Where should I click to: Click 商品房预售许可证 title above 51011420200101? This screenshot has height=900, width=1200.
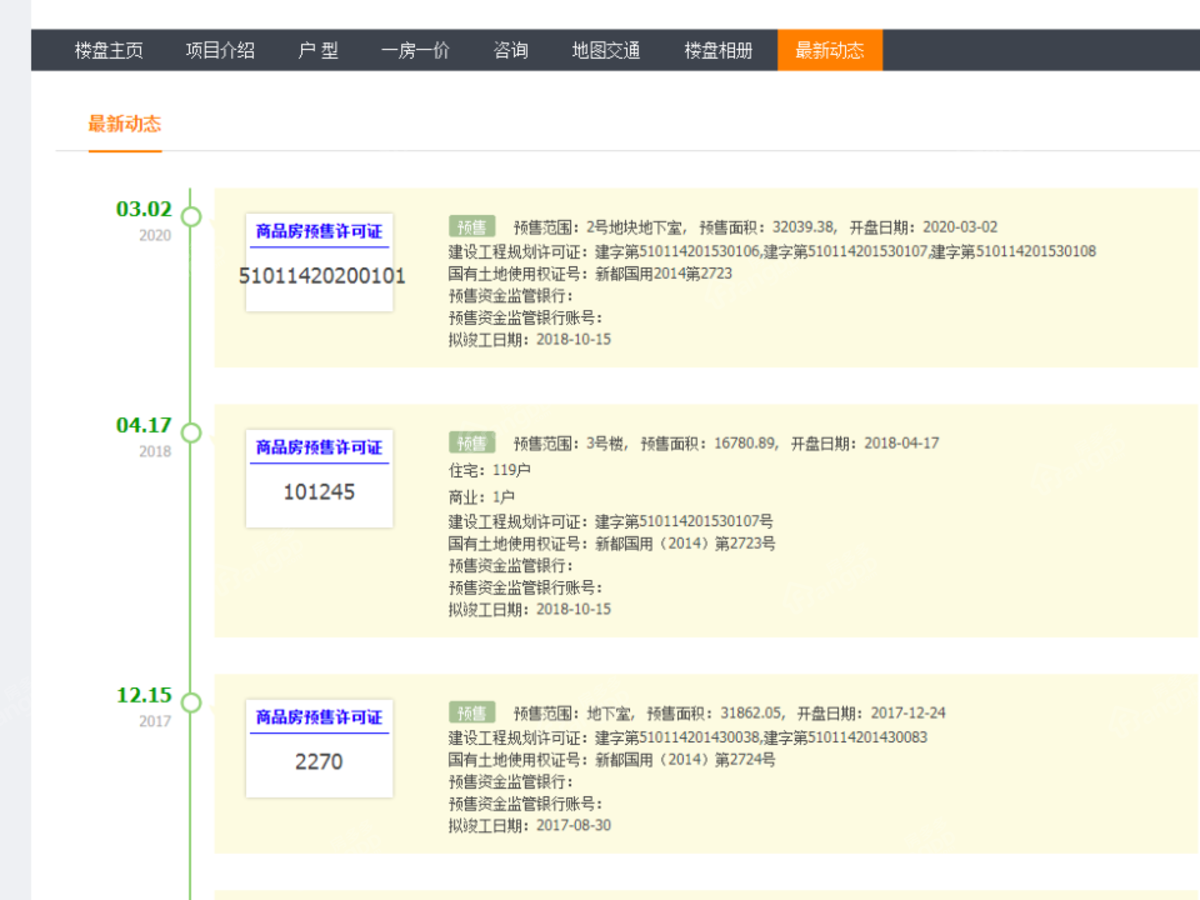click(x=319, y=231)
